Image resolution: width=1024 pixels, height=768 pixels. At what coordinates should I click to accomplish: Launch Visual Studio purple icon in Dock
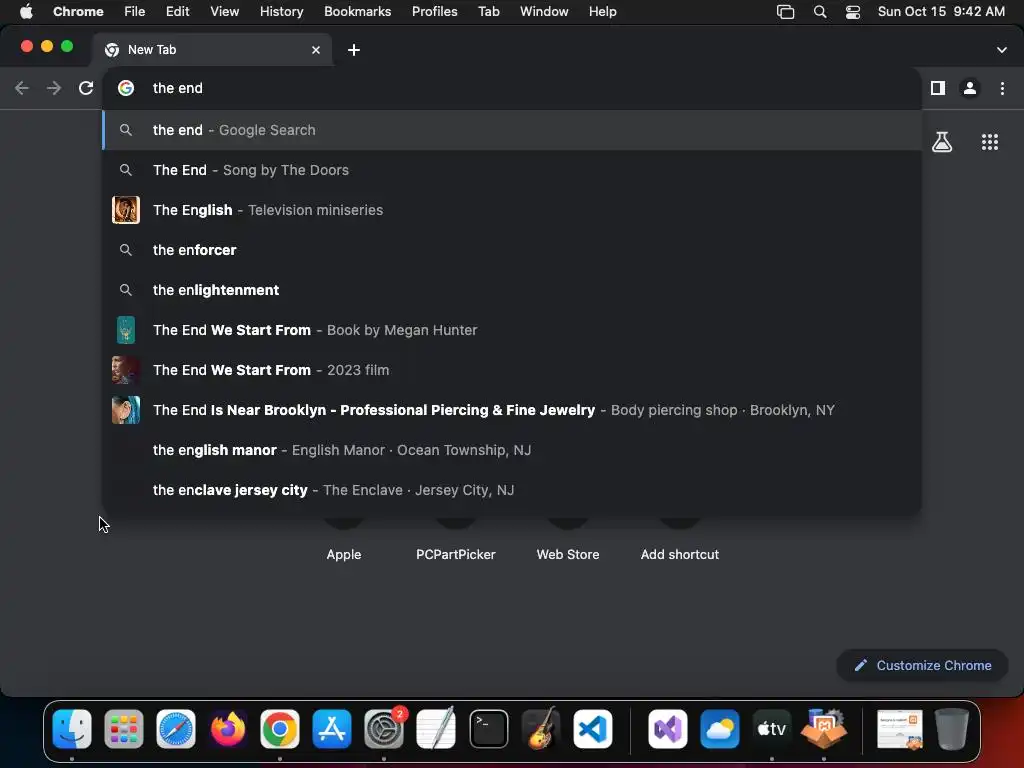point(667,729)
